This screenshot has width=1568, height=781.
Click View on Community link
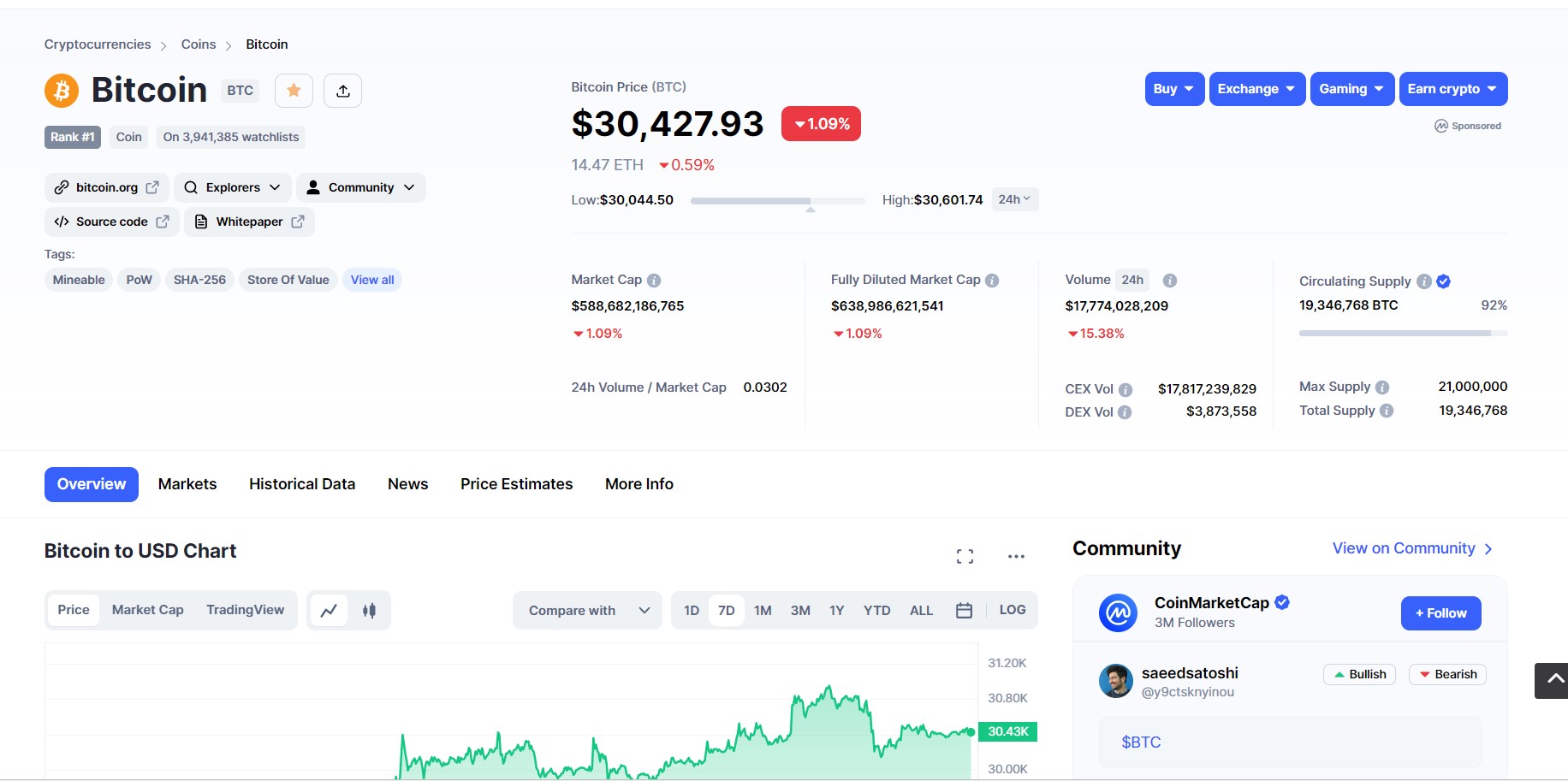point(1412,548)
